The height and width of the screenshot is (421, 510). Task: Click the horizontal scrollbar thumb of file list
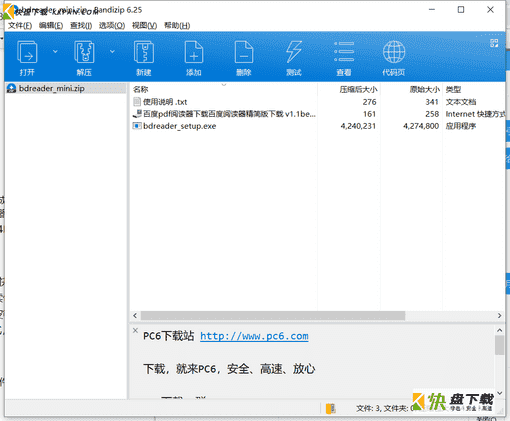(273, 315)
